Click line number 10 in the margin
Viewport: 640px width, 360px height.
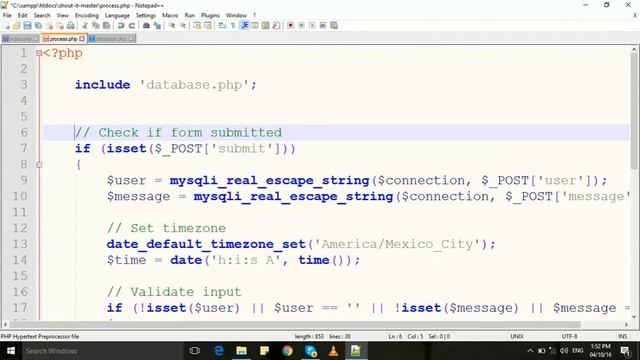[x=20, y=196]
